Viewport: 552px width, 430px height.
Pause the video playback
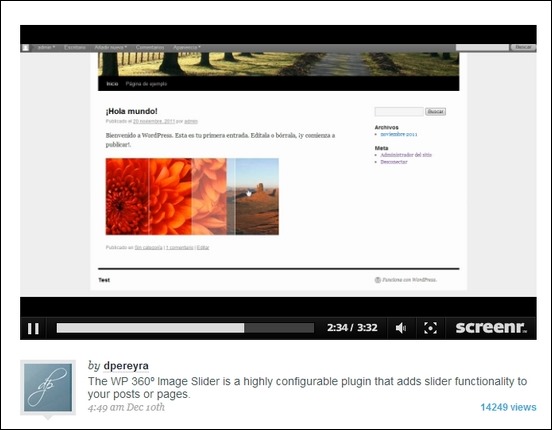click(33, 329)
